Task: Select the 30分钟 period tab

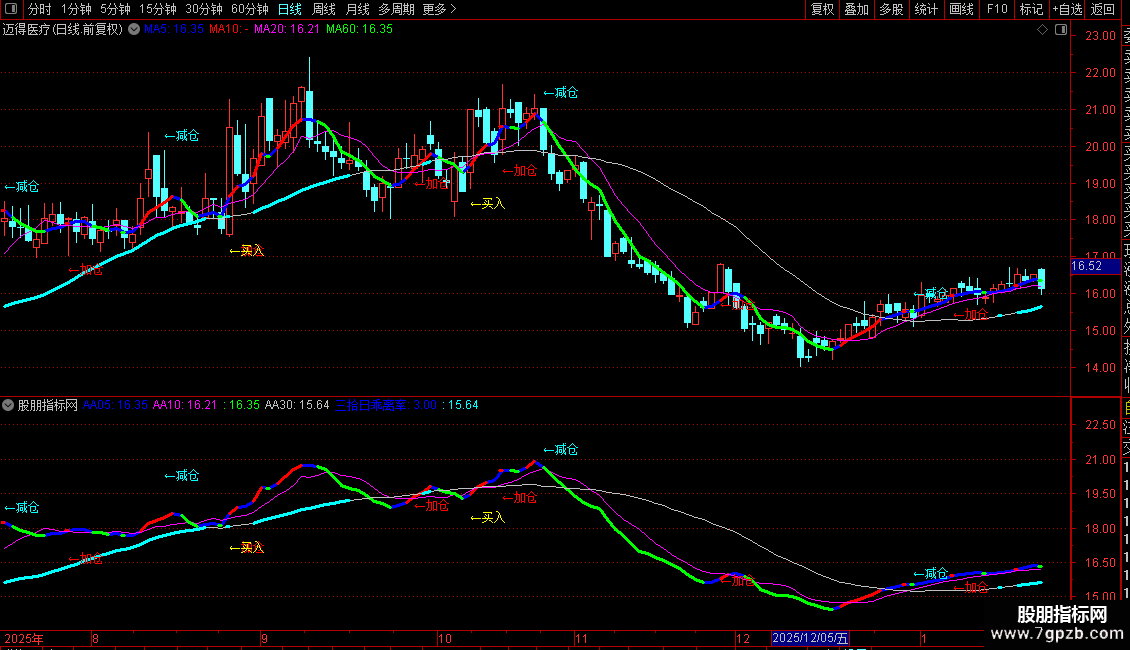Action: coord(204,9)
